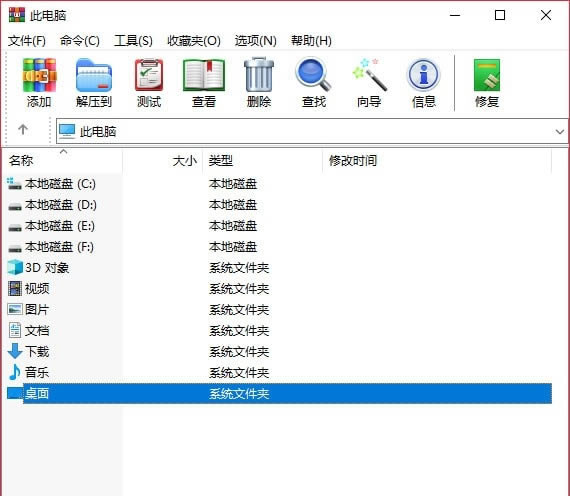This screenshot has height=496, width=570.
Task: Open the 命令(C) menu
Action: (80, 41)
